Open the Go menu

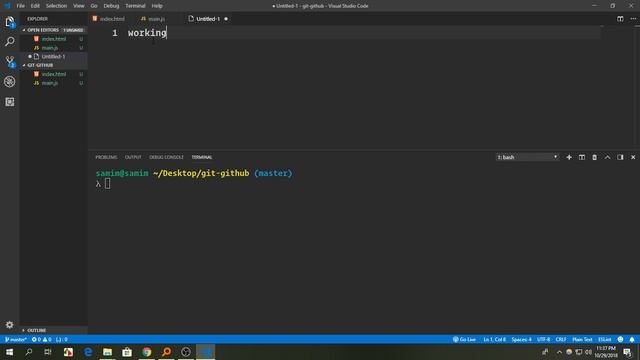click(x=94, y=6)
